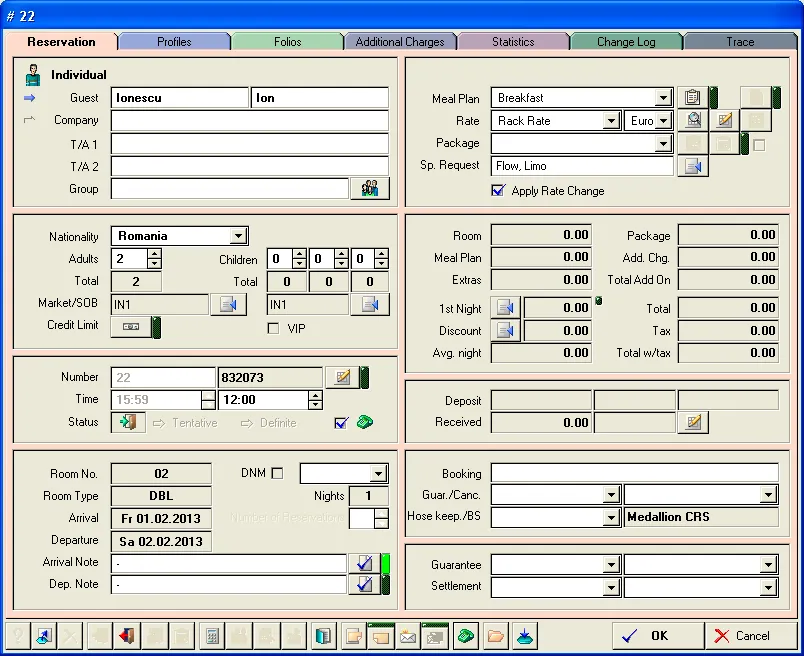Open the Sp. Request selection icon
Viewport: 804px width, 656px height.
[693, 166]
